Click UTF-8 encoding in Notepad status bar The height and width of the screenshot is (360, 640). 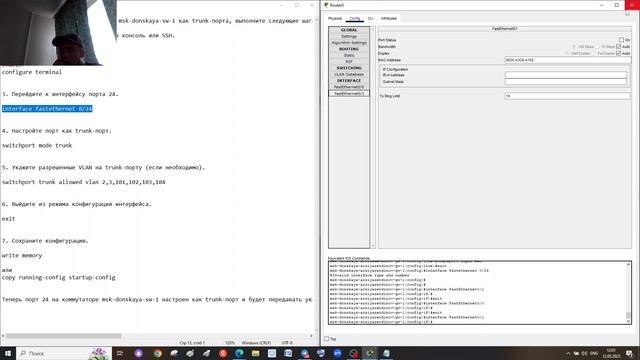click(287, 343)
